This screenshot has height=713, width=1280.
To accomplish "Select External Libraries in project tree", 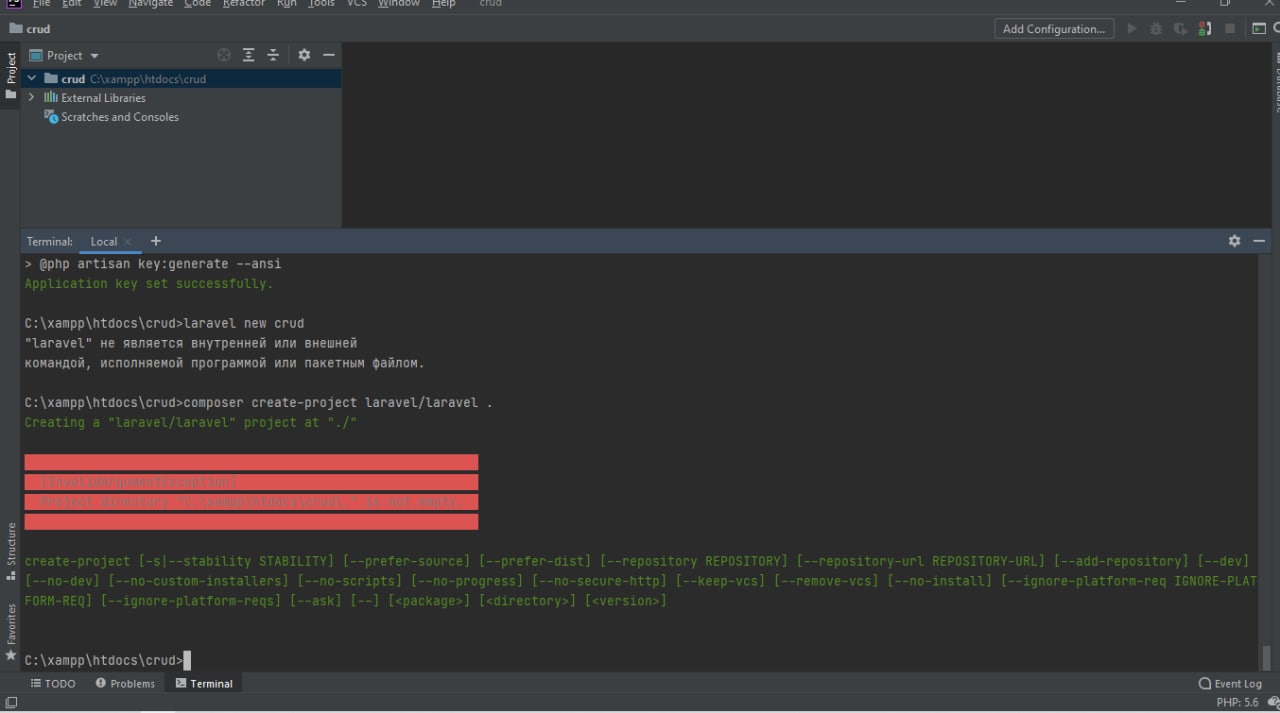I will point(103,98).
